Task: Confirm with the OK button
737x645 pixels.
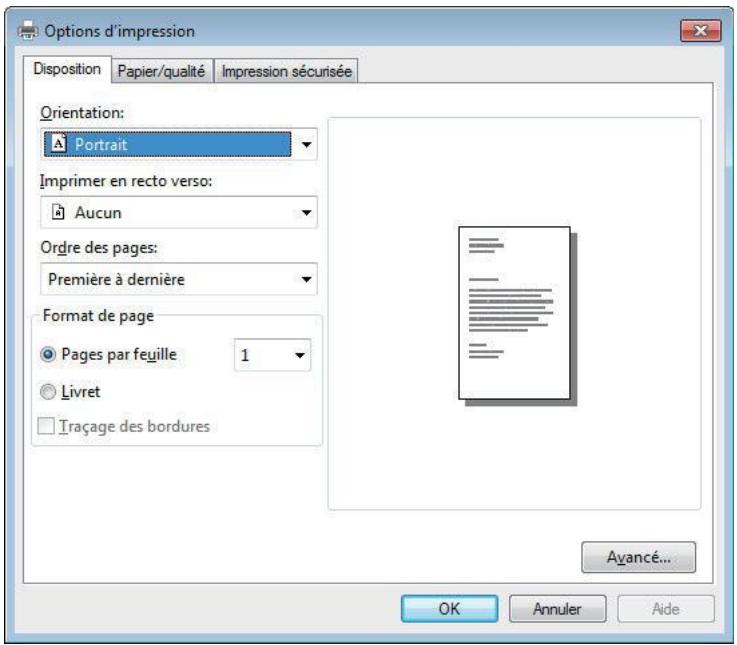Action: 449,609
